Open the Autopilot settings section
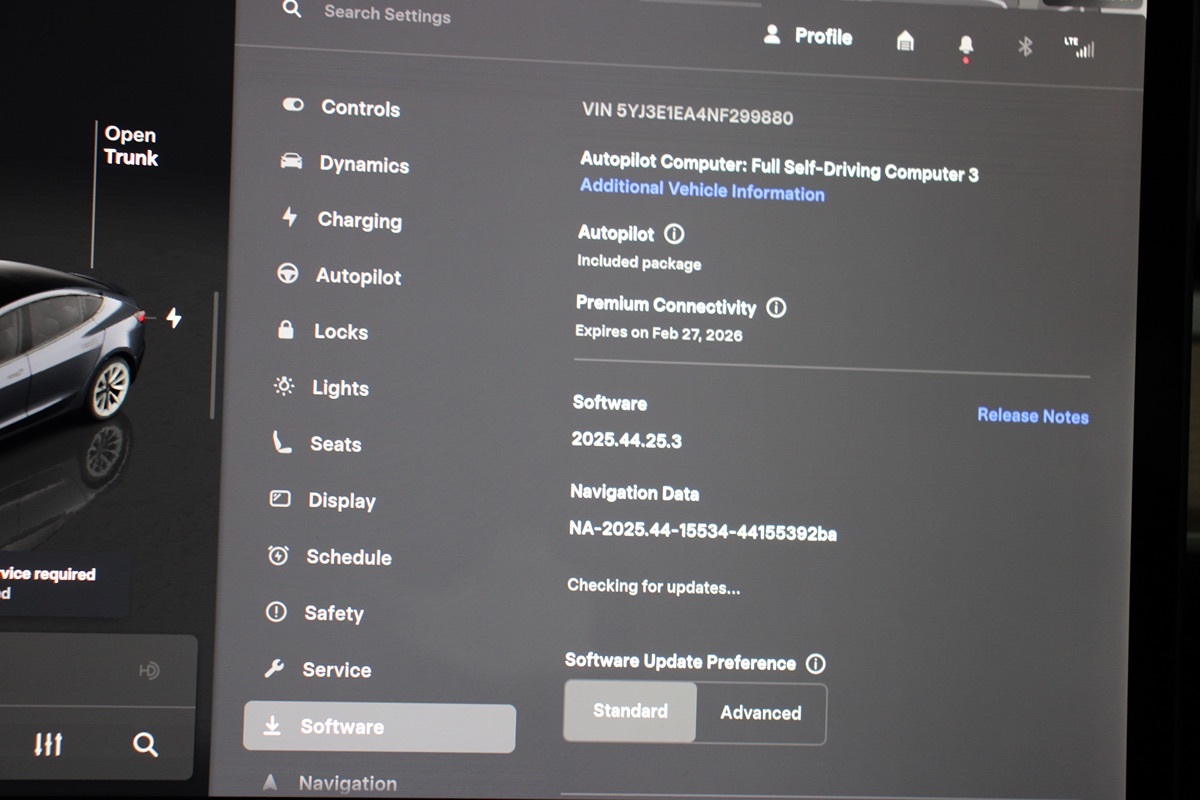Image resolution: width=1200 pixels, height=800 pixels. [x=357, y=276]
